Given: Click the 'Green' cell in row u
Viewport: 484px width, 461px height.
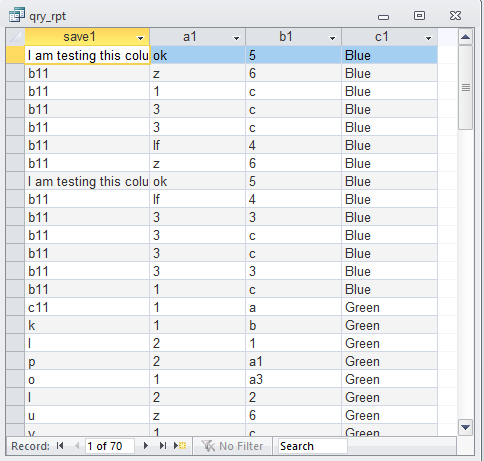Looking at the screenshot, I should coord(390,415).
